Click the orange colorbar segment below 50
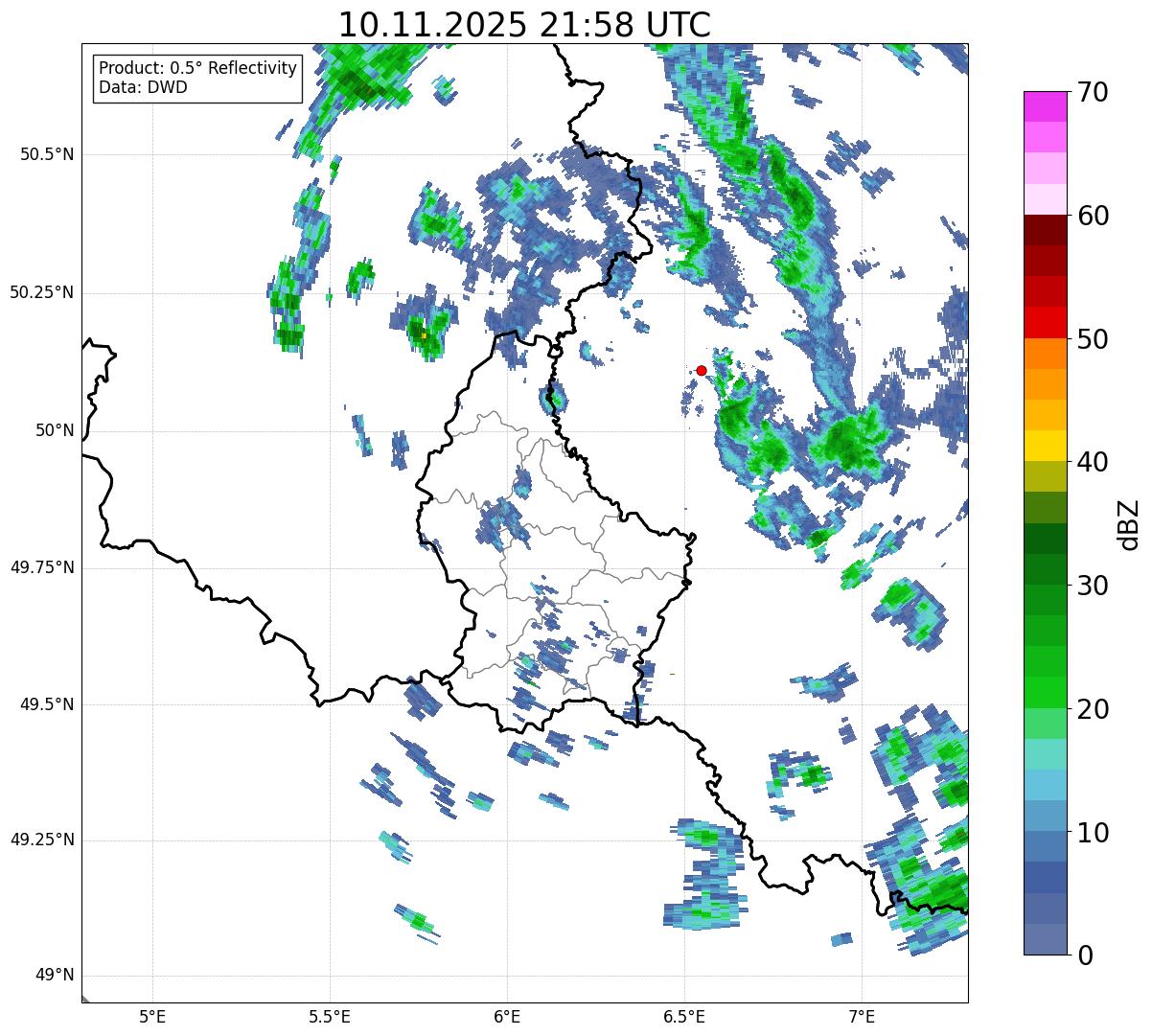This screenshot has width=1152, height=1036. click(1046, 354)
